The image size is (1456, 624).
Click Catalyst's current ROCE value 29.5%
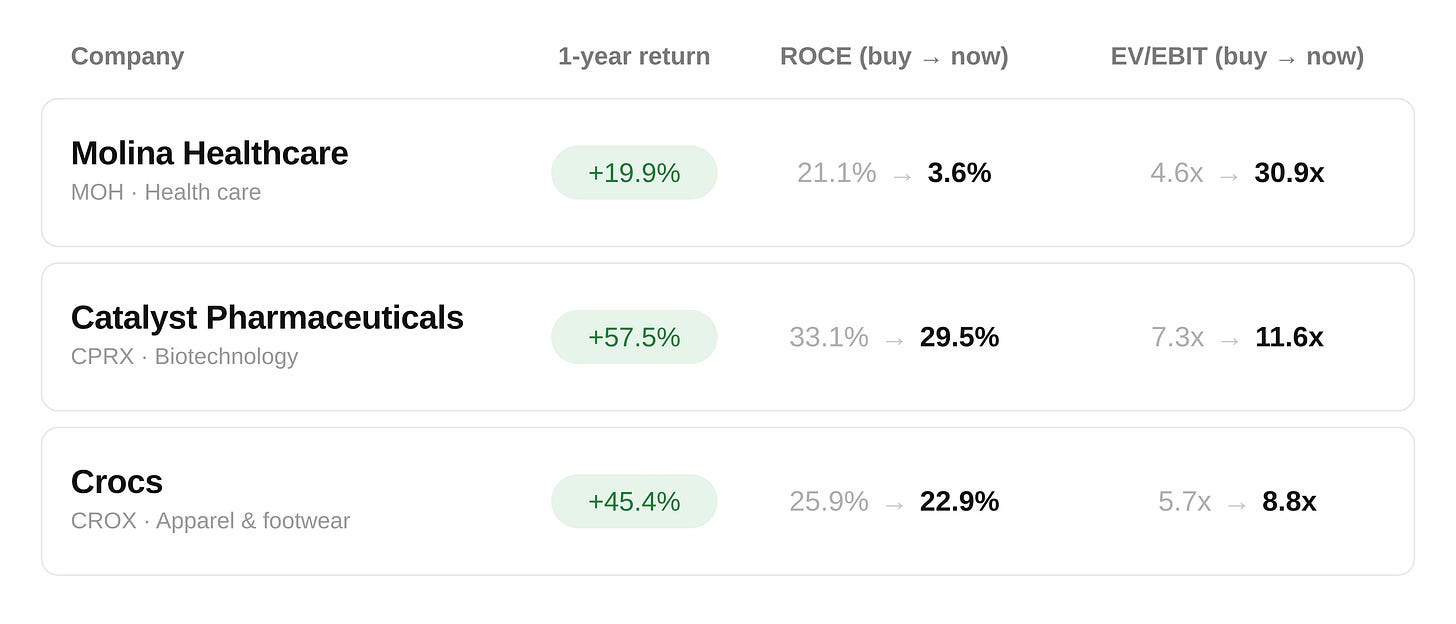pos(959,337)
